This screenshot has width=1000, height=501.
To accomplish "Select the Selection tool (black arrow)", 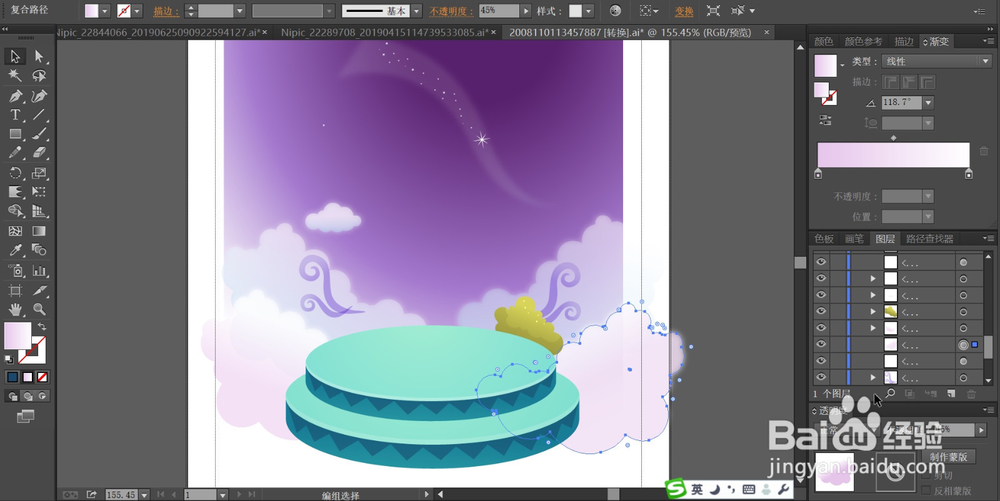I will [x=15, y=56].
